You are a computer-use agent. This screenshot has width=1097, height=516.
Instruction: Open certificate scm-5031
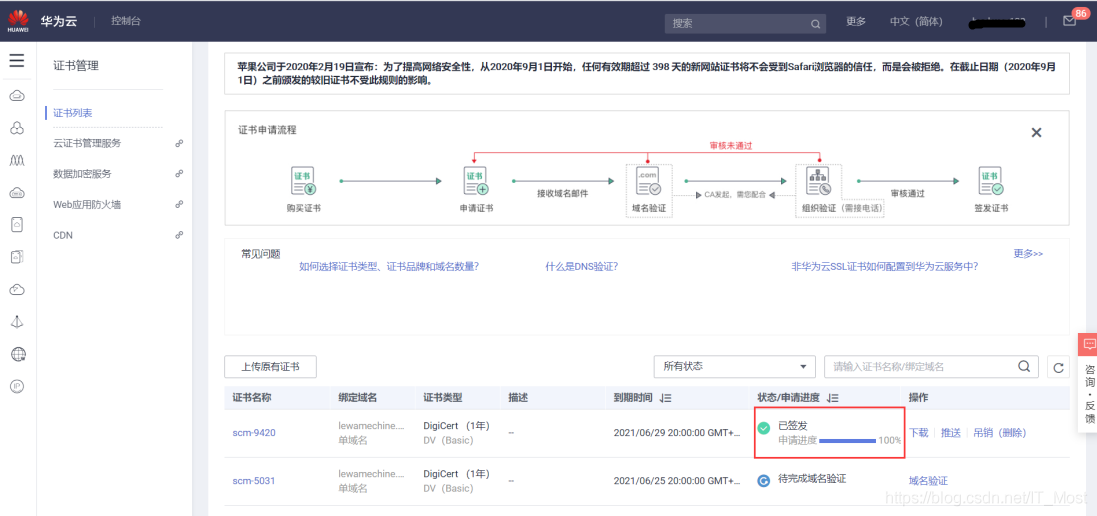pos(254,480)
